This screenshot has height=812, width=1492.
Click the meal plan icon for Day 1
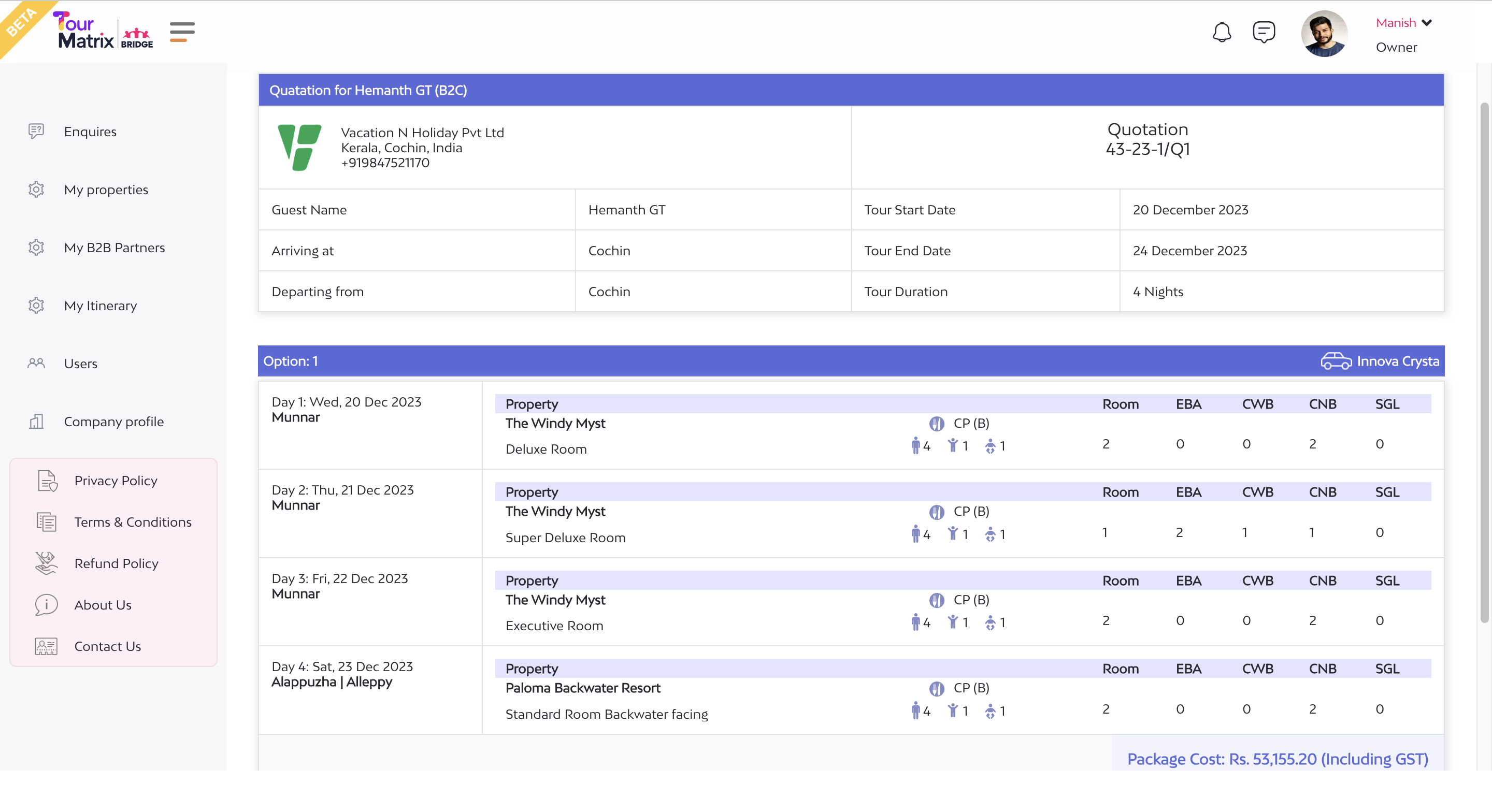pos(937,424)
